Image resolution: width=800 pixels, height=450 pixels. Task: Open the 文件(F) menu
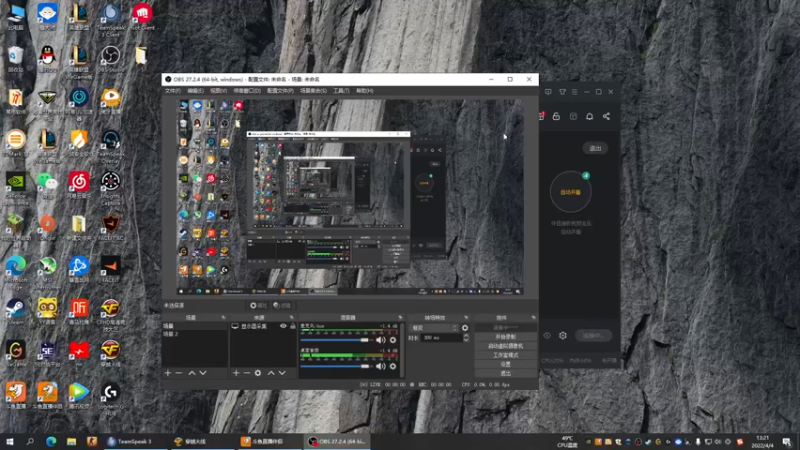click(x=173, y=91)
